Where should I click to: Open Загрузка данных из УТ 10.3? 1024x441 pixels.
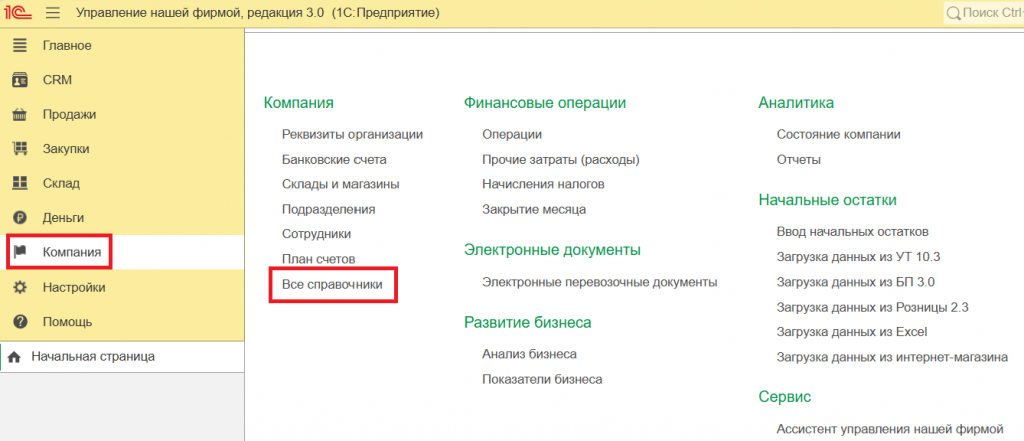coord(859,257)
